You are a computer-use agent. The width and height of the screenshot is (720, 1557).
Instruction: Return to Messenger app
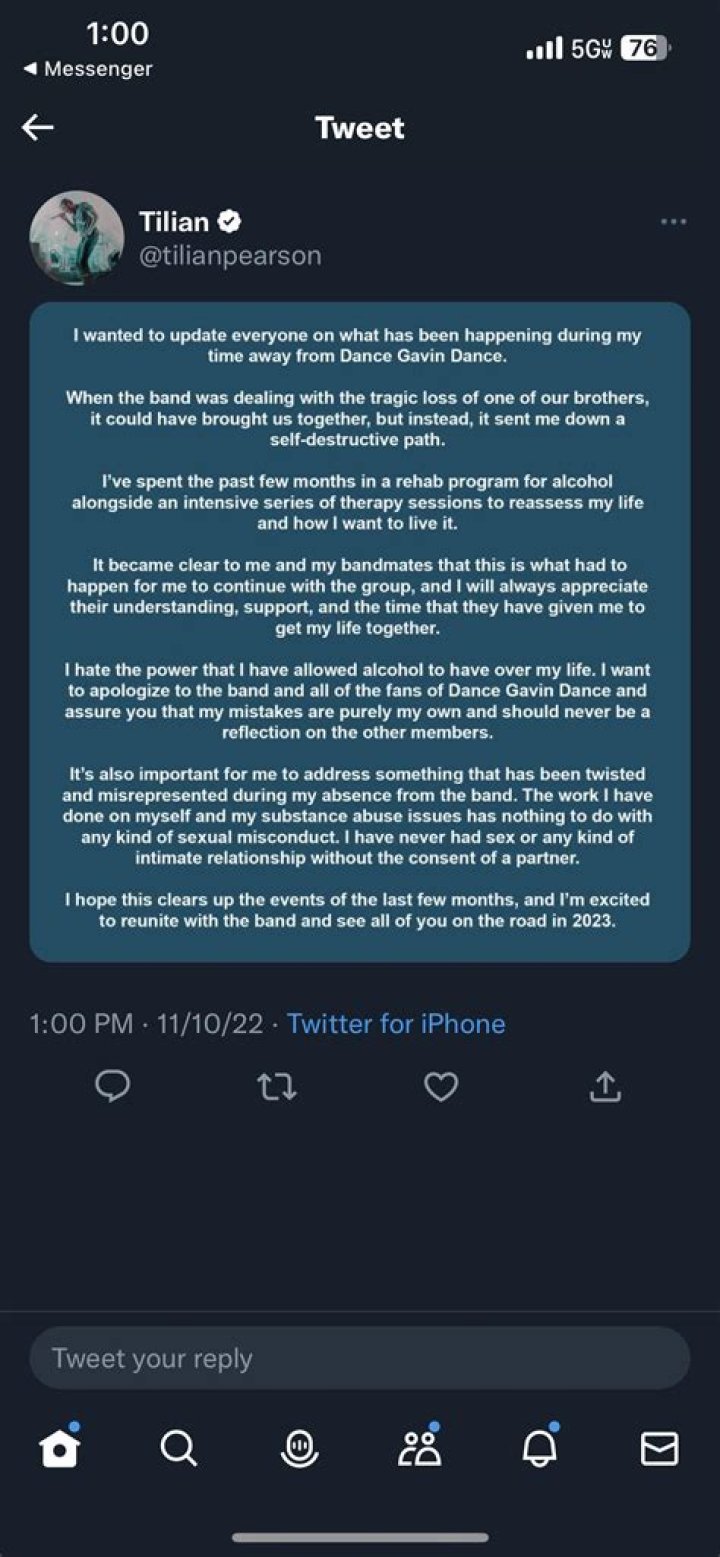[x=88, y=69]
